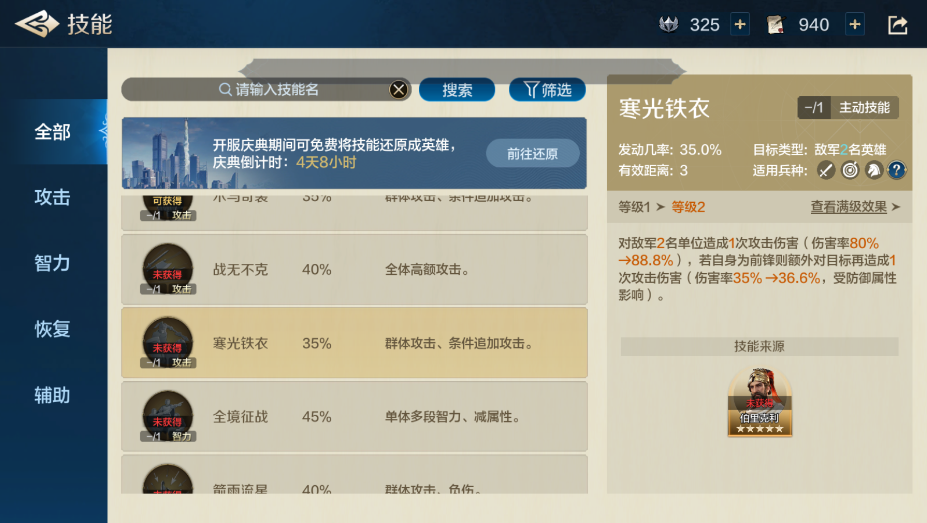Click the 群体攻击、条件追加攻击 description in selected row
This screenshot has height=523, width=927.
(459, 343)
